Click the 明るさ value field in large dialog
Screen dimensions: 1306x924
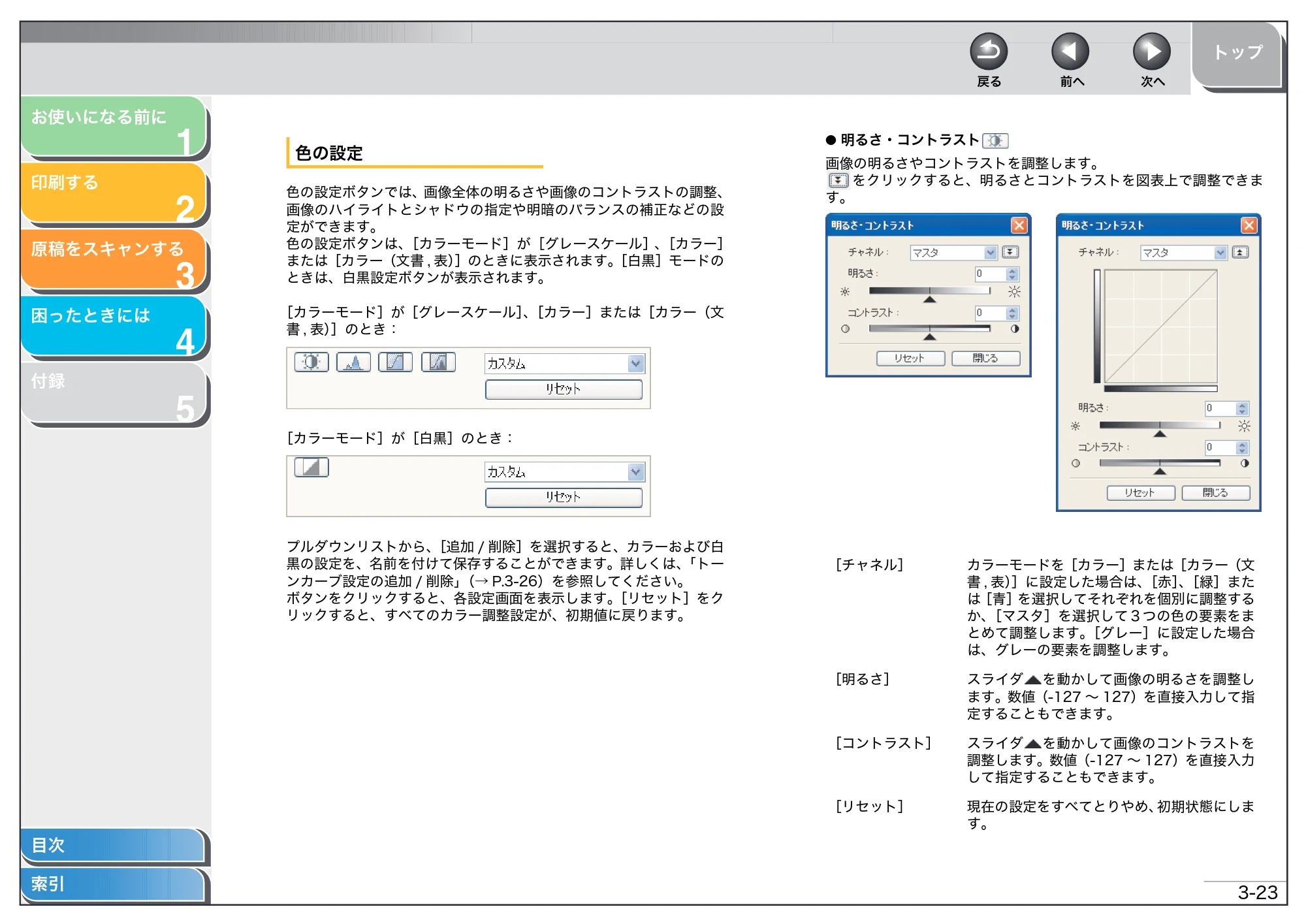(x=1220, y=408)
